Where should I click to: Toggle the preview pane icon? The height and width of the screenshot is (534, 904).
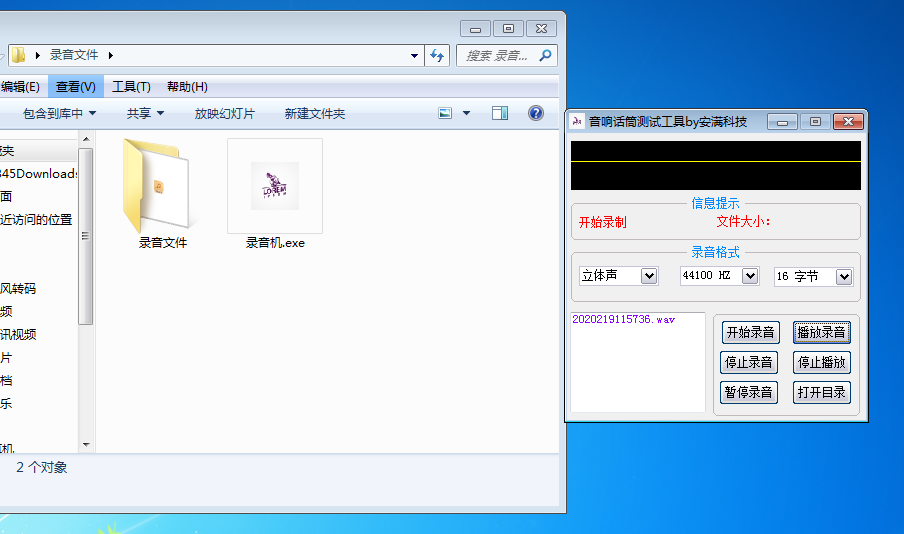[500, 114]
